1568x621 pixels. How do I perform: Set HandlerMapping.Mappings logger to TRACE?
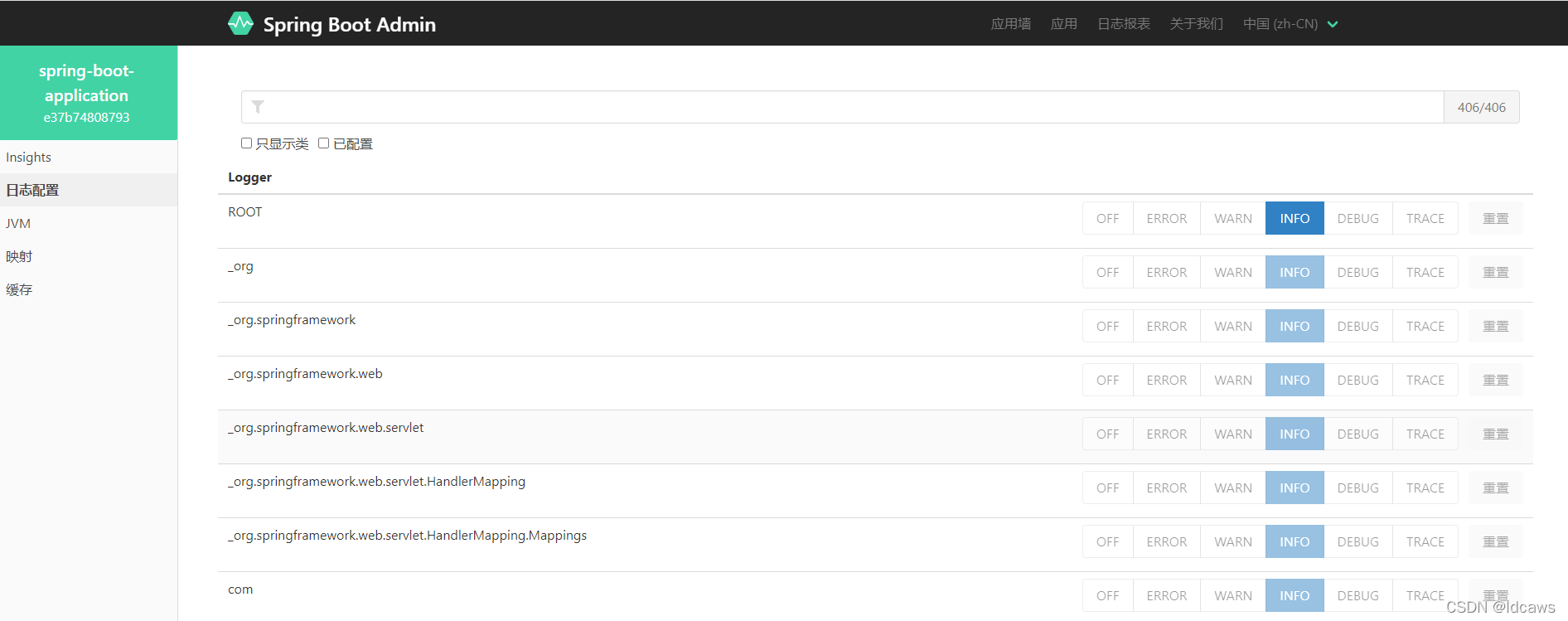[1425, 541]
